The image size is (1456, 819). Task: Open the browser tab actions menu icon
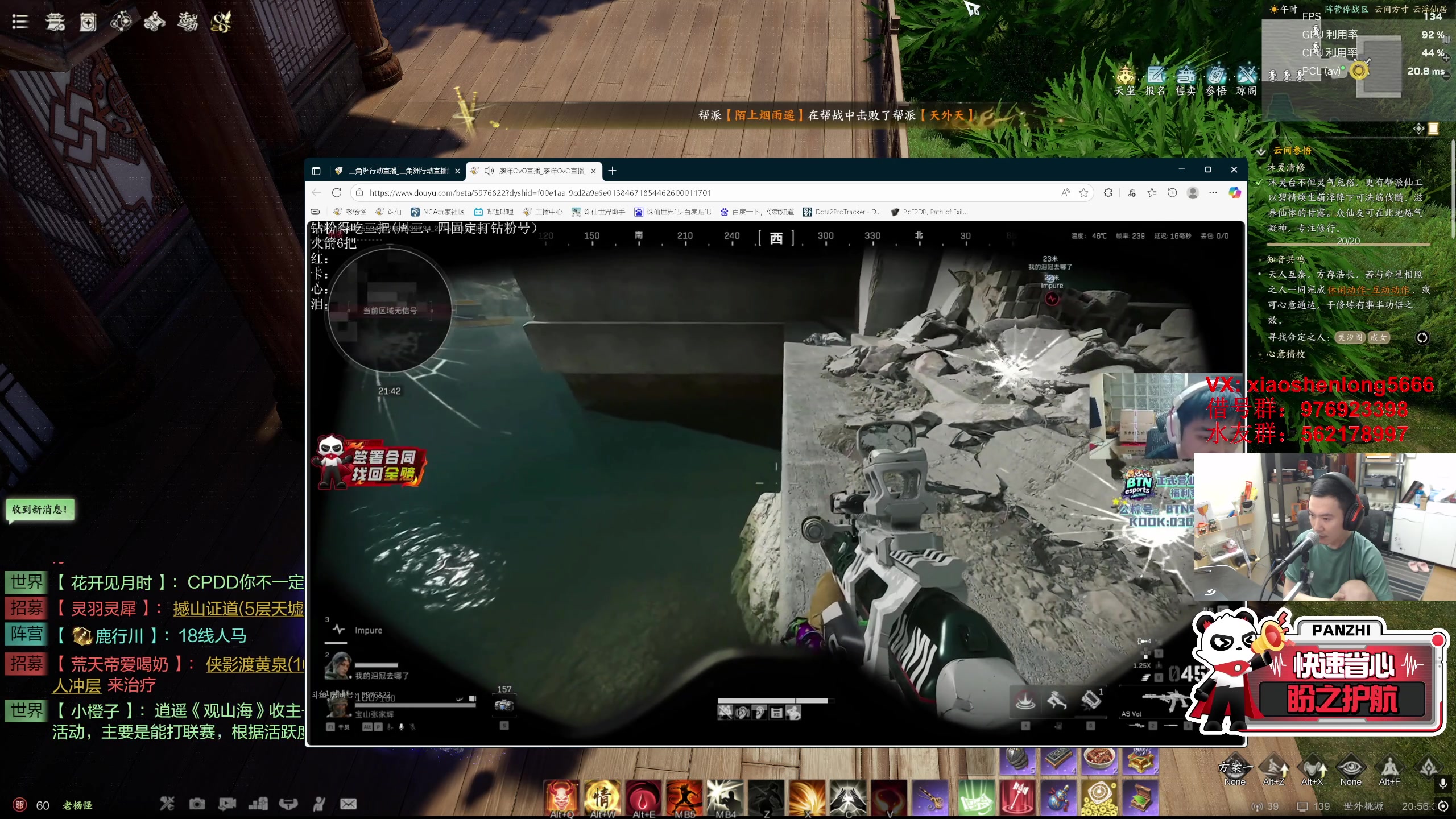coord(316,171)
